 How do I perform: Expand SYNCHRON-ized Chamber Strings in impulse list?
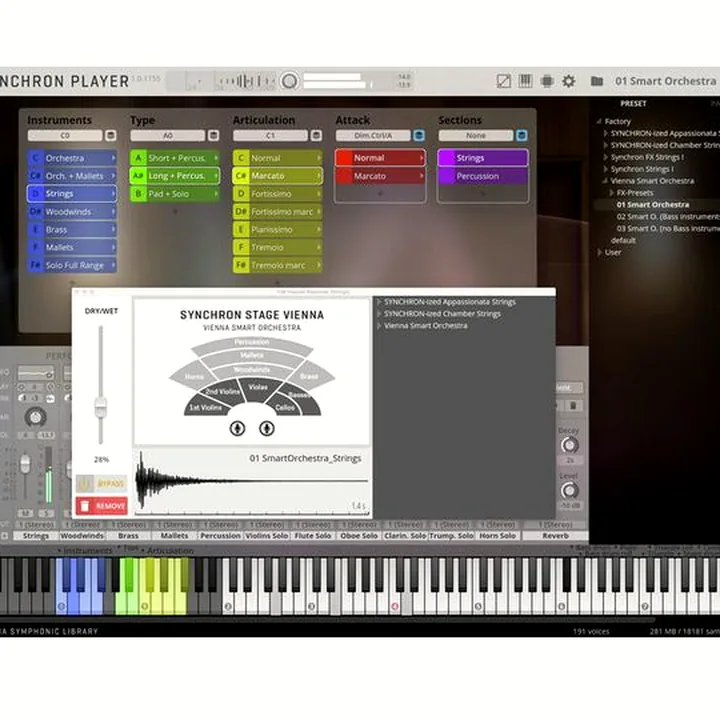click(x=379, y=314)
